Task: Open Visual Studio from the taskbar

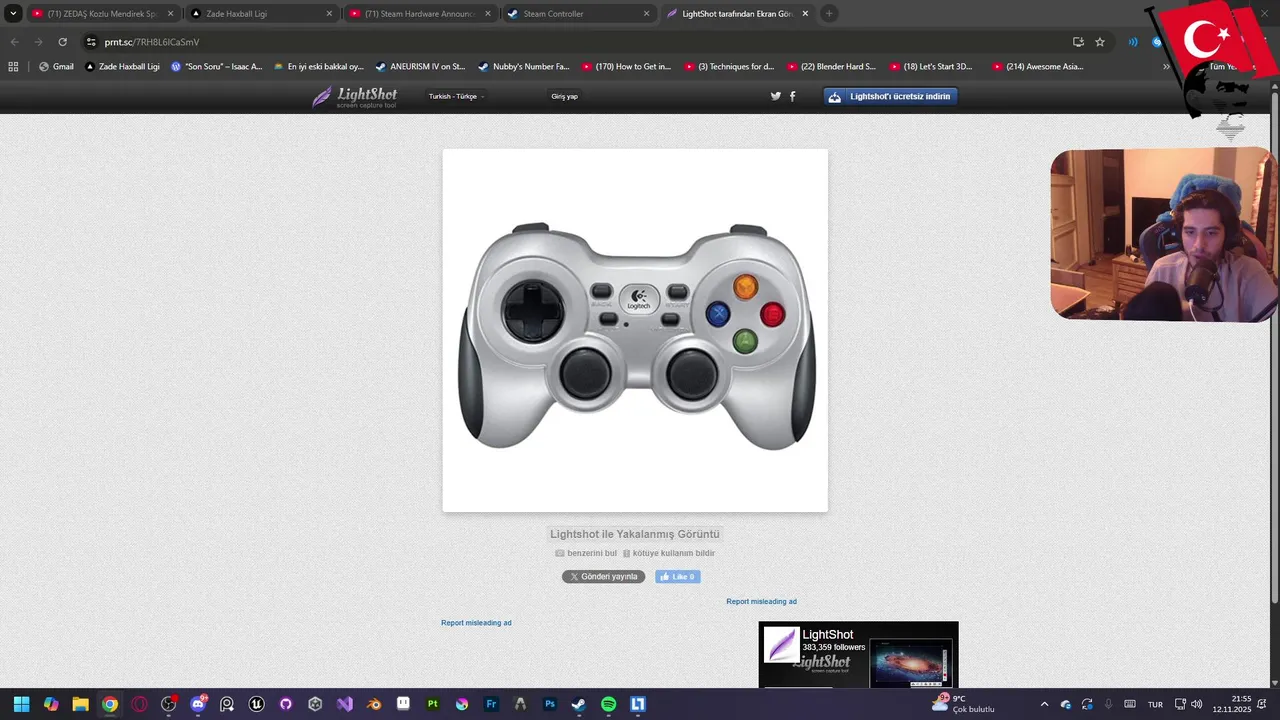Action: [x=345, y=704]
